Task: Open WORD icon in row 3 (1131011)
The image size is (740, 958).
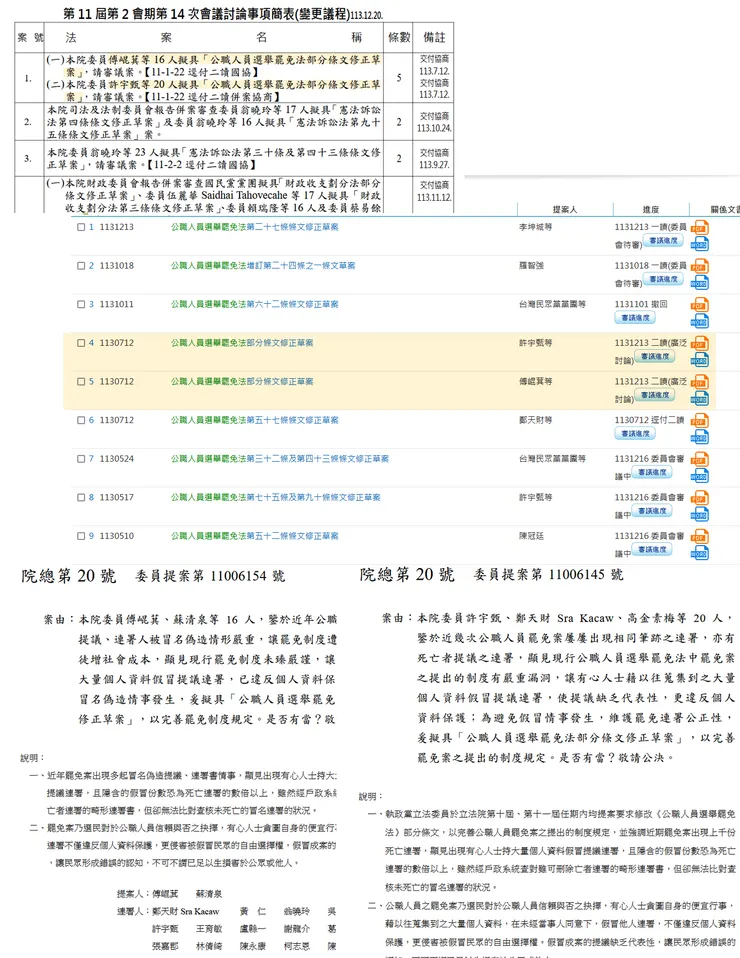Action: click(x=699, y=321)
